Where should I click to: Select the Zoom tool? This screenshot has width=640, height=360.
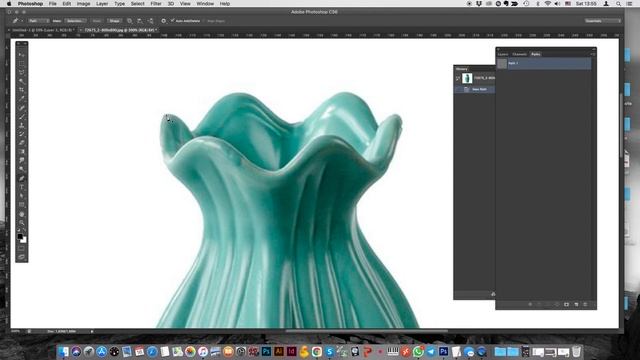pos(22,223)
